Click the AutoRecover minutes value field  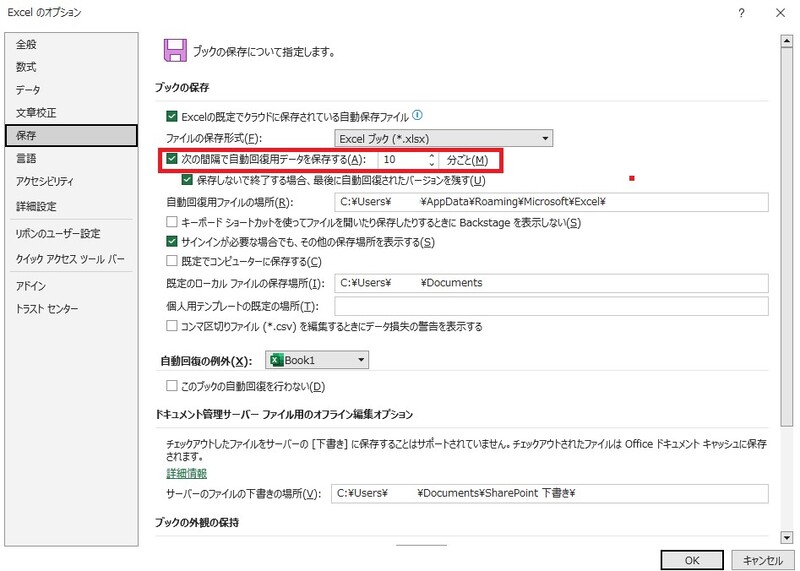(x=403, y=160)
